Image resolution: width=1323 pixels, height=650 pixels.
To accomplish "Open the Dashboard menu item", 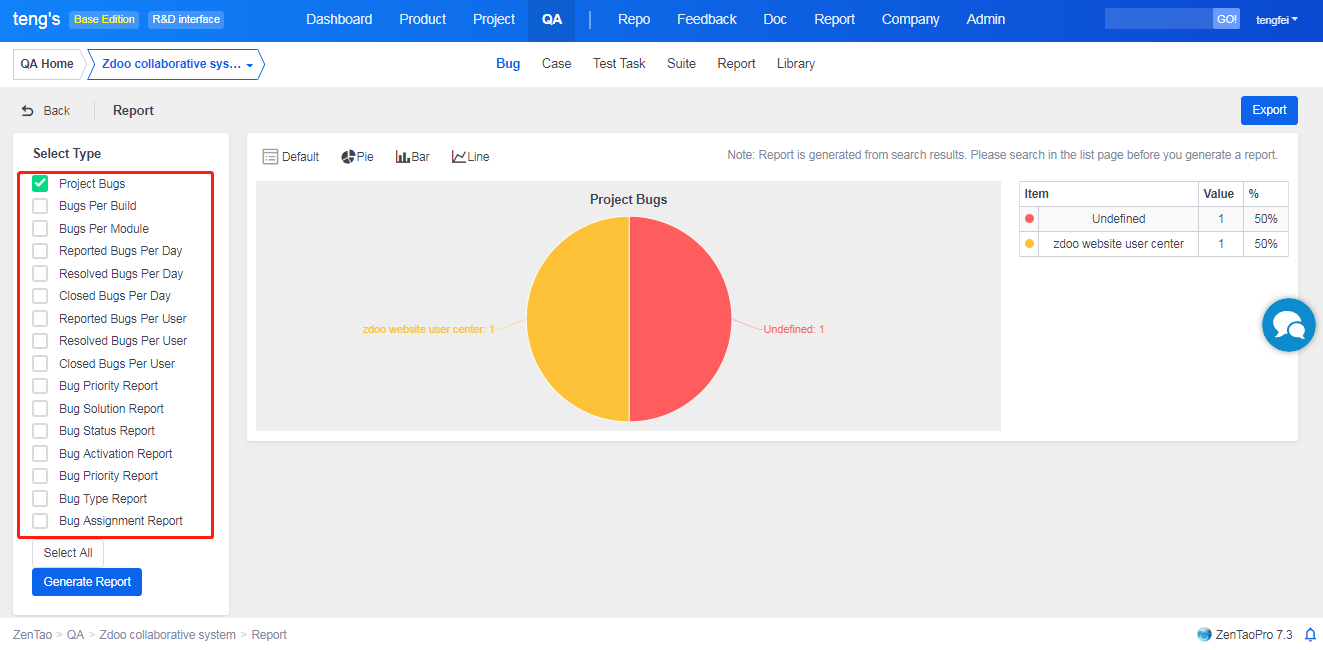I will [339, 20].
